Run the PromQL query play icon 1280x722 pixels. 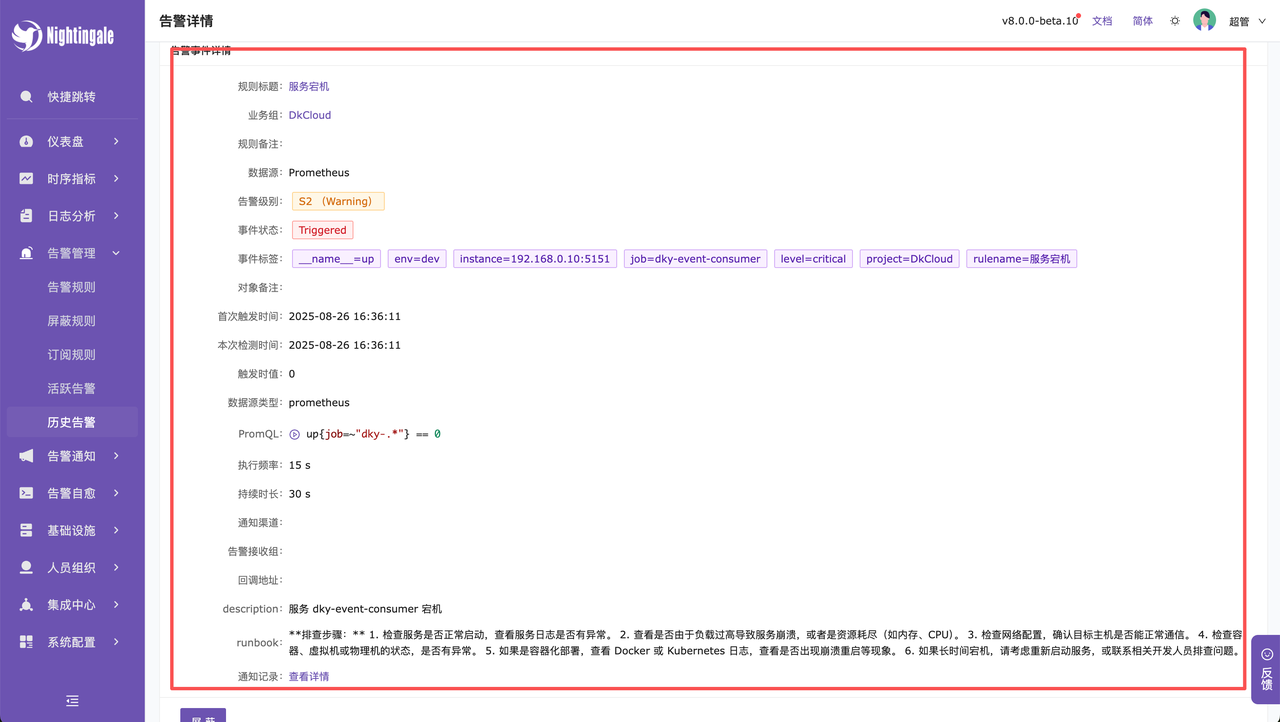(295, 435)
